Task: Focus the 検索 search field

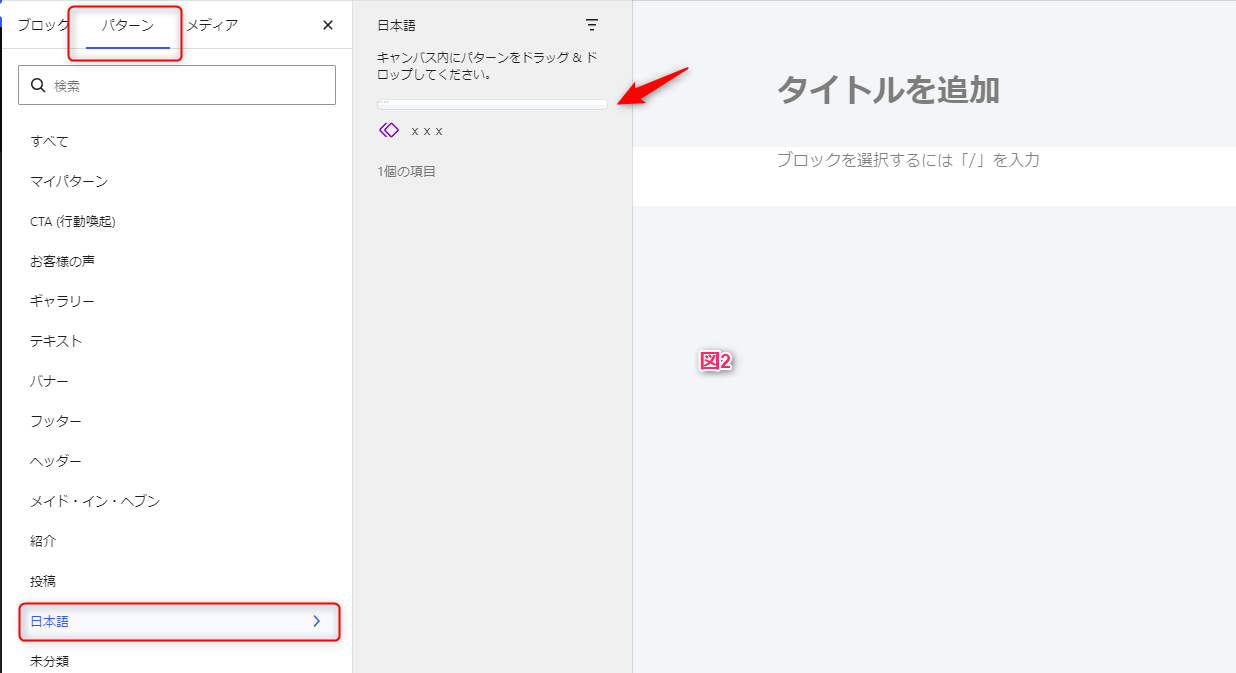Action: 190,86
